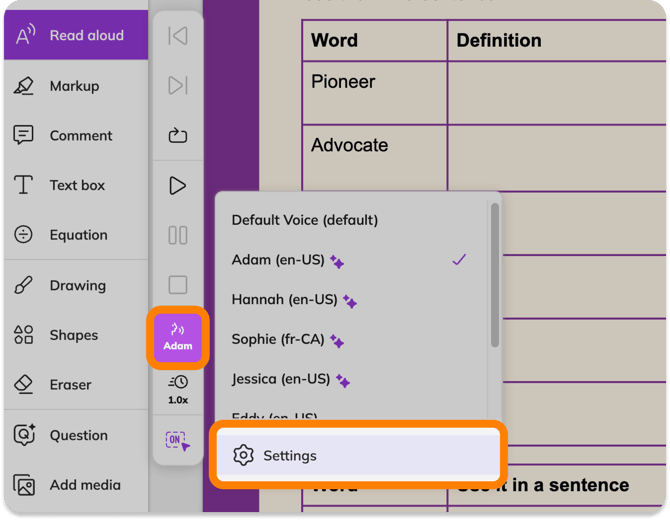670x520 pixels.
Task: Skip to next section in read aloud
Action: click(x=178, y=85)
